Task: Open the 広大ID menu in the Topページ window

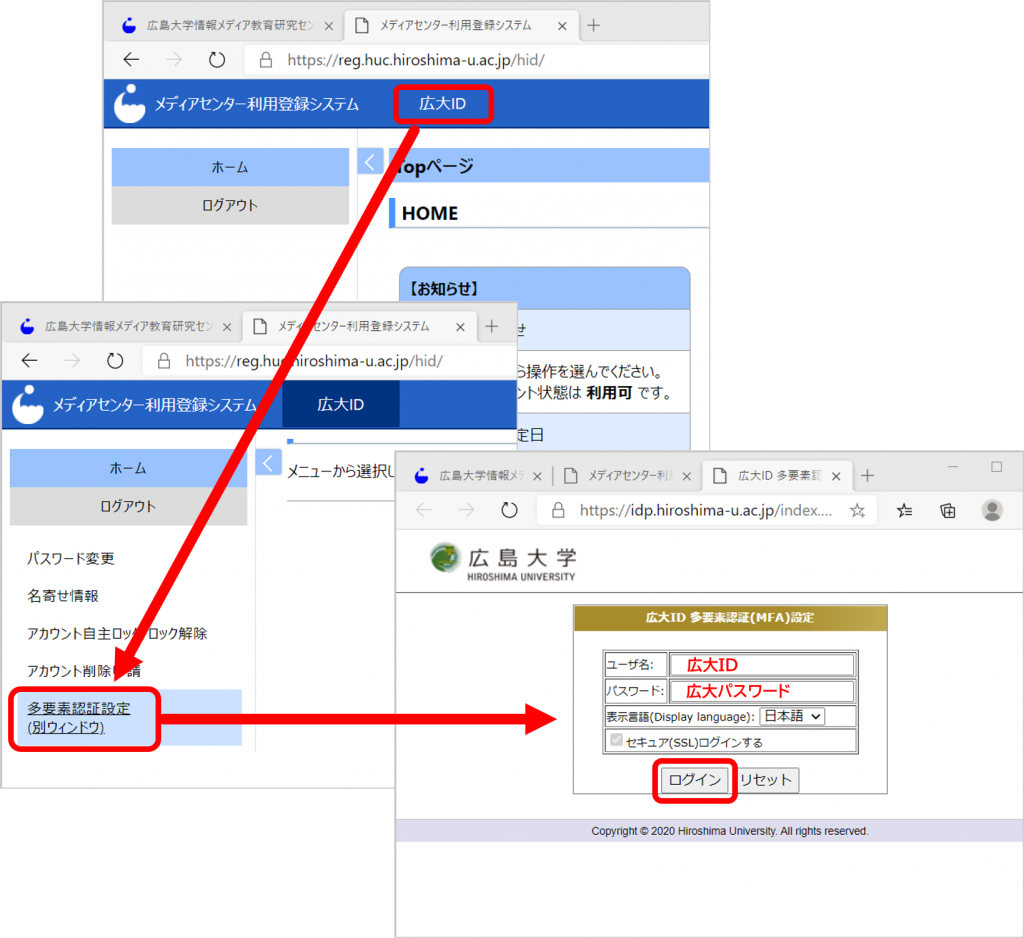Action: click(x=443, y=104)
